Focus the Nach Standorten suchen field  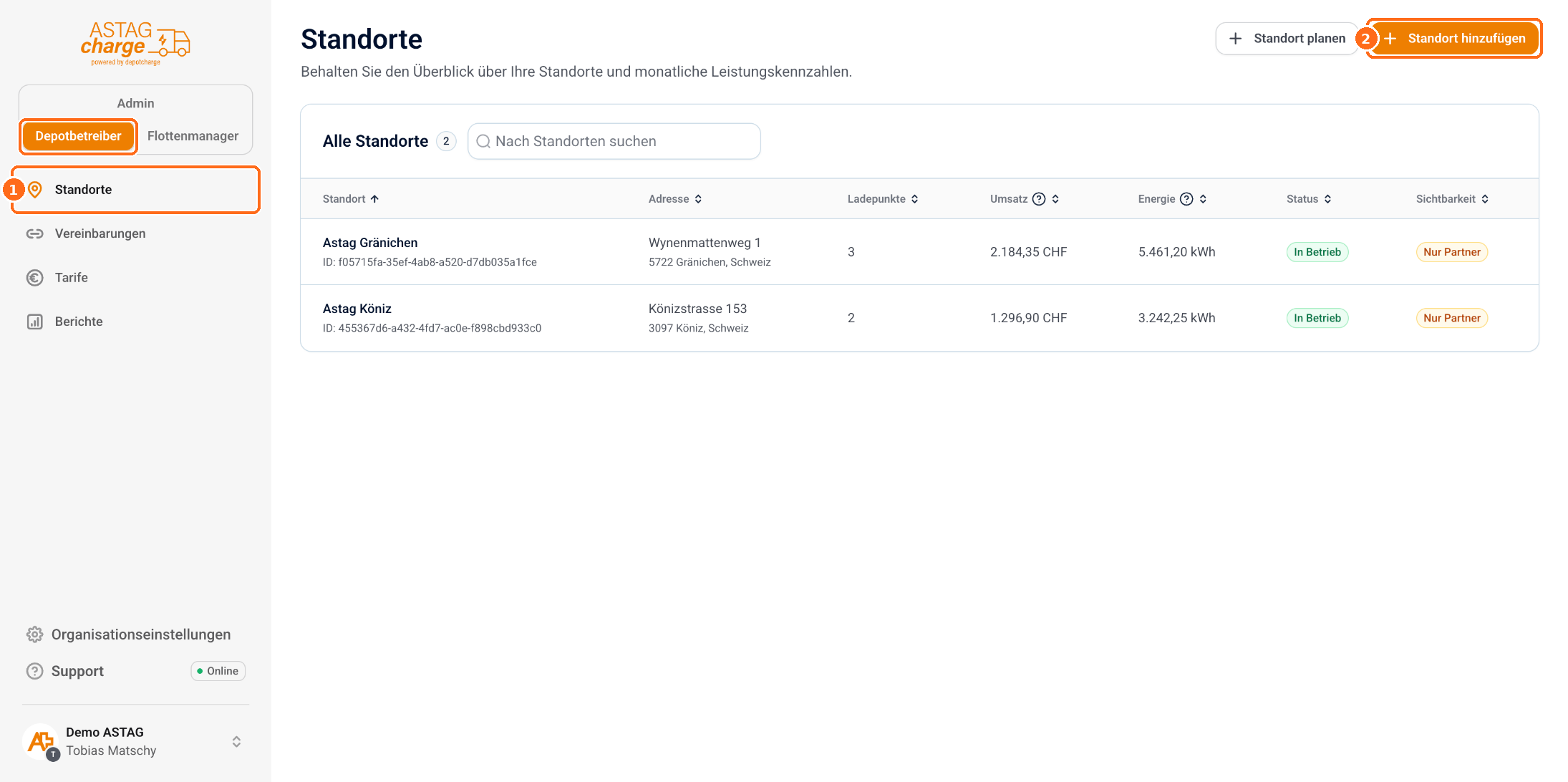coord(614,141)
